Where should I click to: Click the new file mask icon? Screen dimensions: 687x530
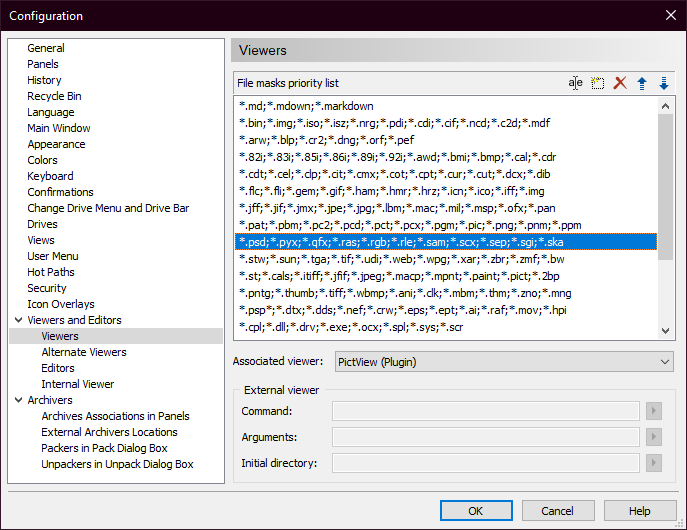point(598,83)
